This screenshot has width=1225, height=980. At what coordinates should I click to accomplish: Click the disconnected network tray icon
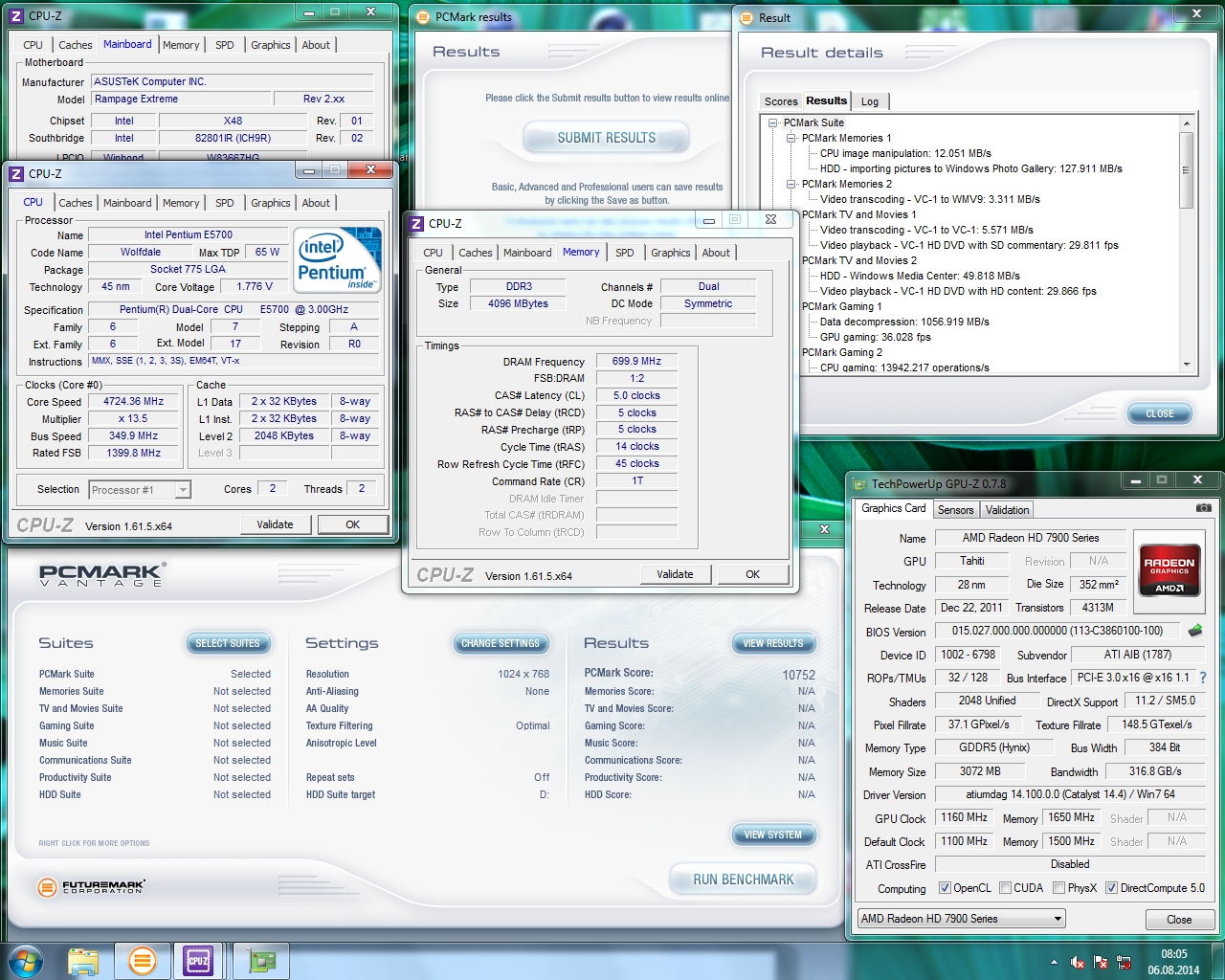pyautogui.click(x=1124, y=963)
